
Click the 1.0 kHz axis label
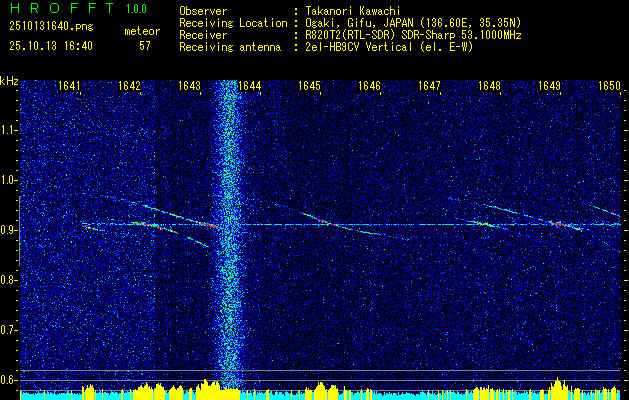(8, 180)
